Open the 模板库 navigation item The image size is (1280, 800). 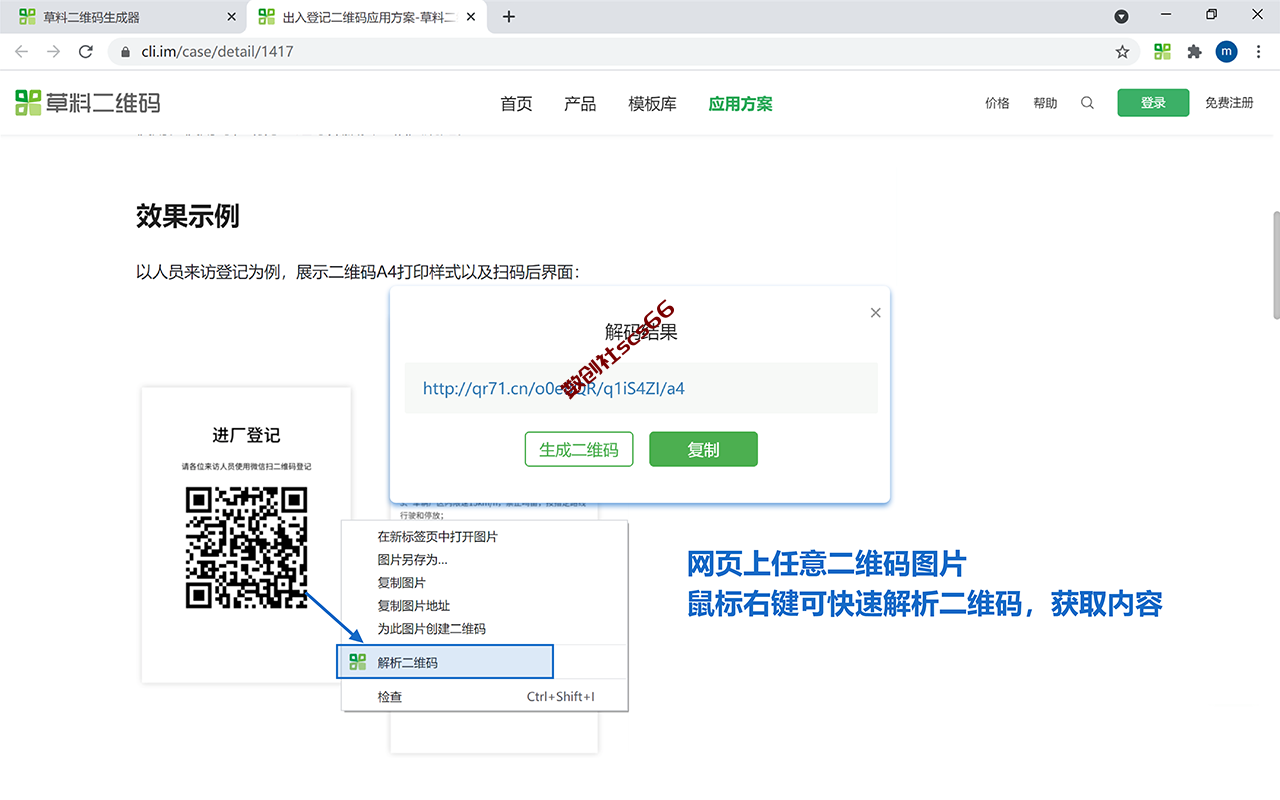(652, 104)
